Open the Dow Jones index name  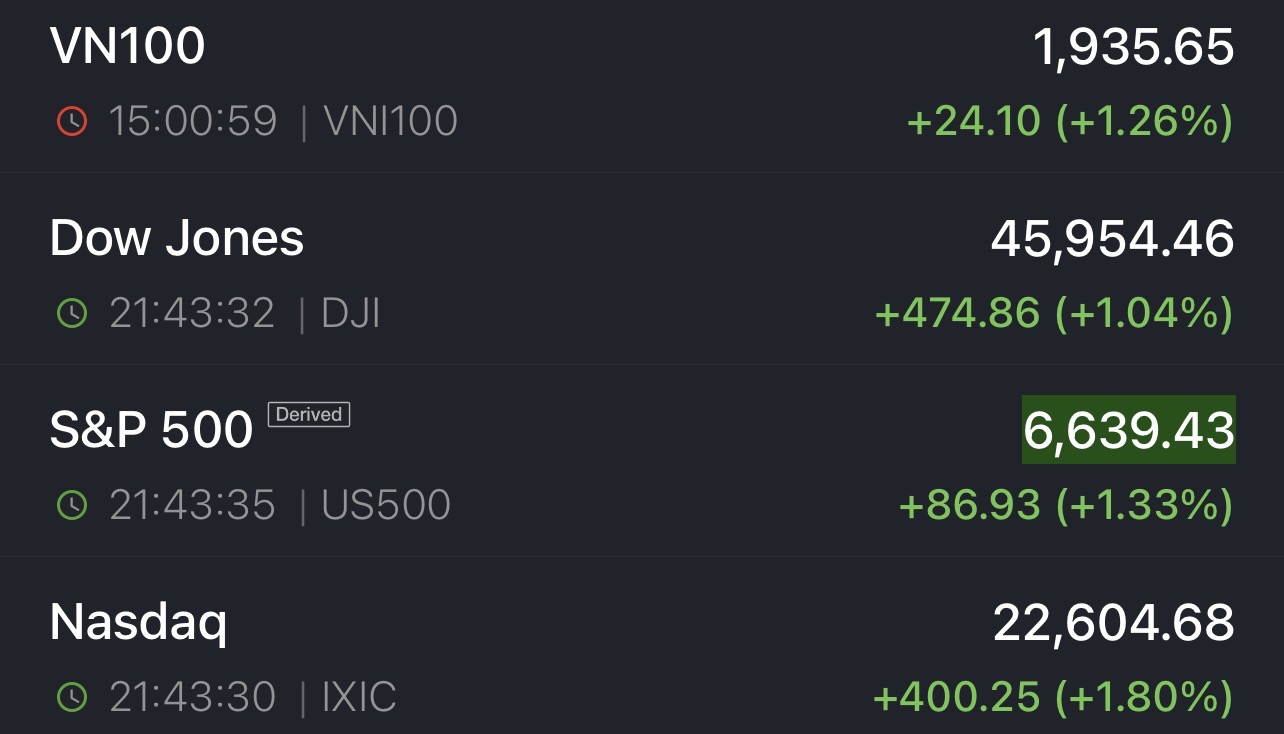click(x=177, y=238)
